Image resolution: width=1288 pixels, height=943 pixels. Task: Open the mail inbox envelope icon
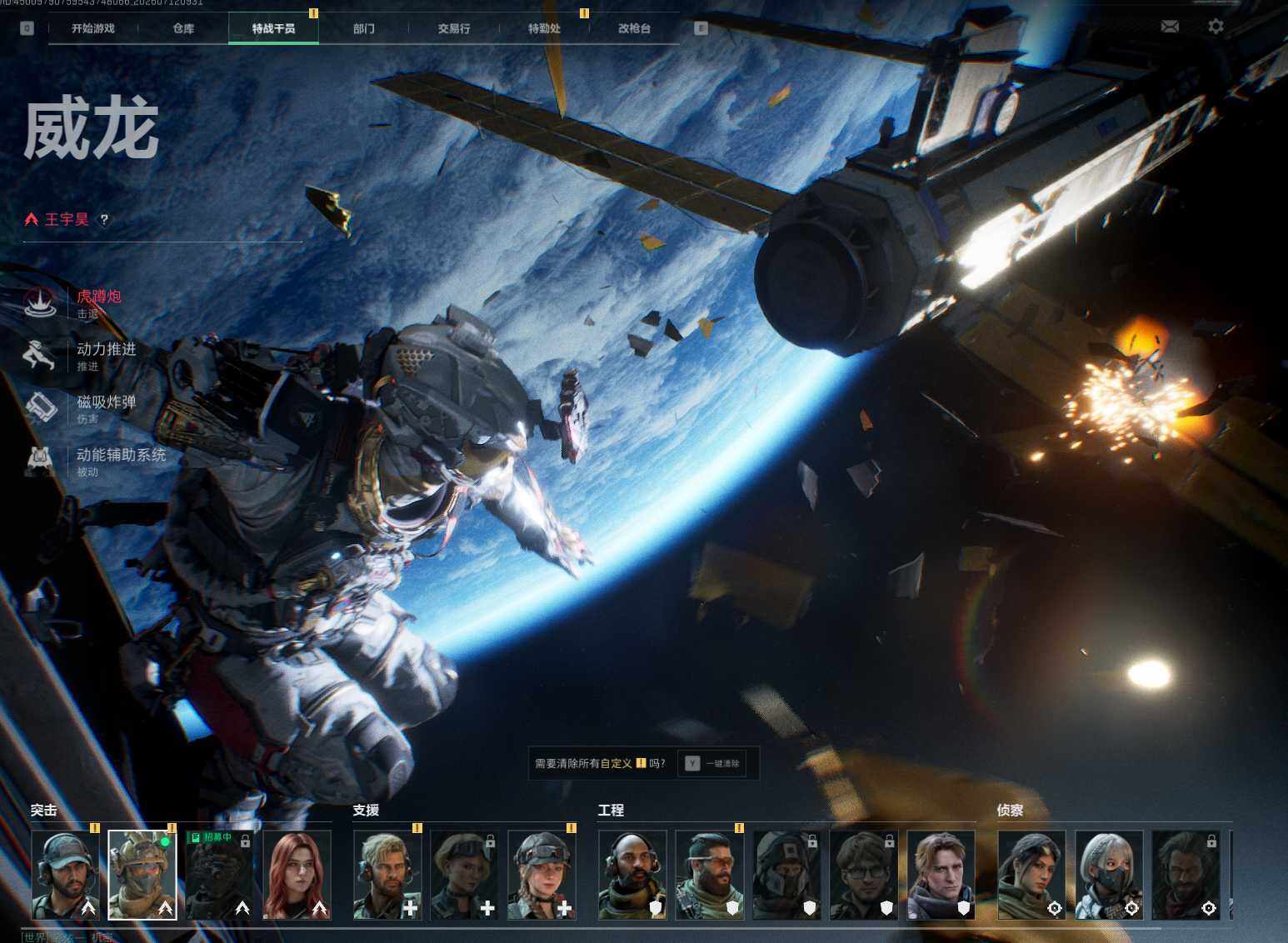tap(1170, 27)
